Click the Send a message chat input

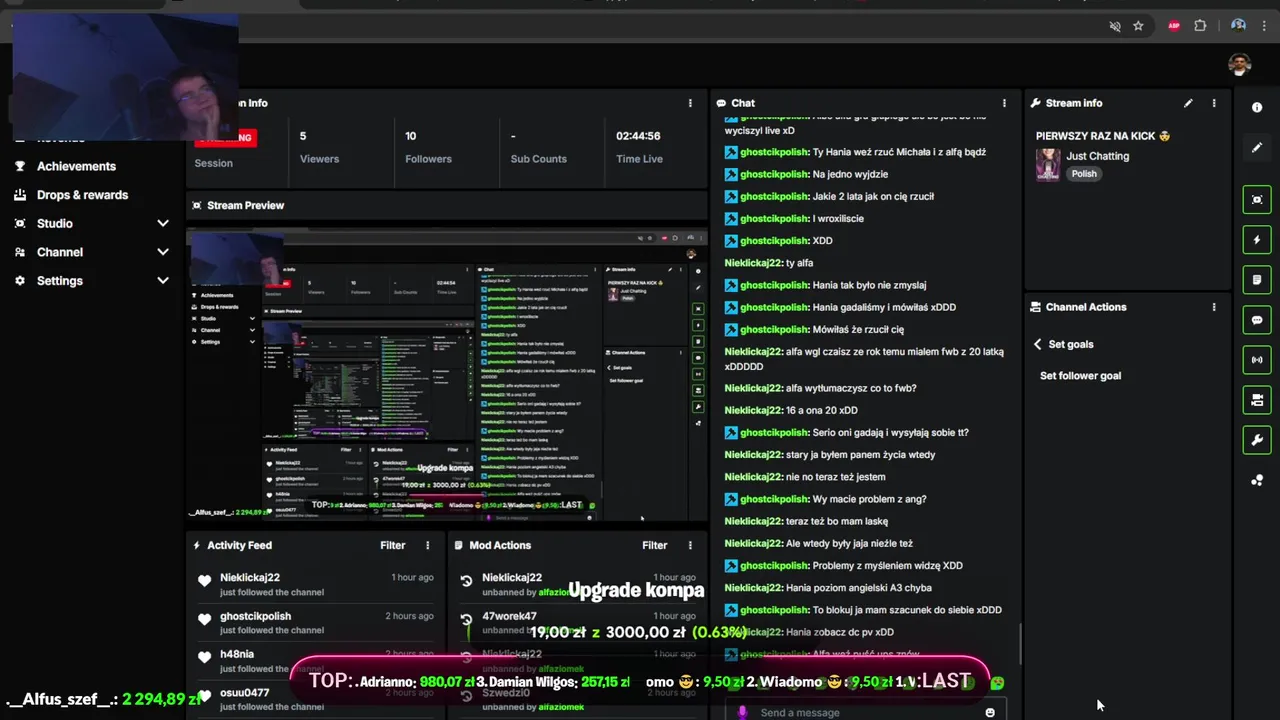tap(865, 712)
